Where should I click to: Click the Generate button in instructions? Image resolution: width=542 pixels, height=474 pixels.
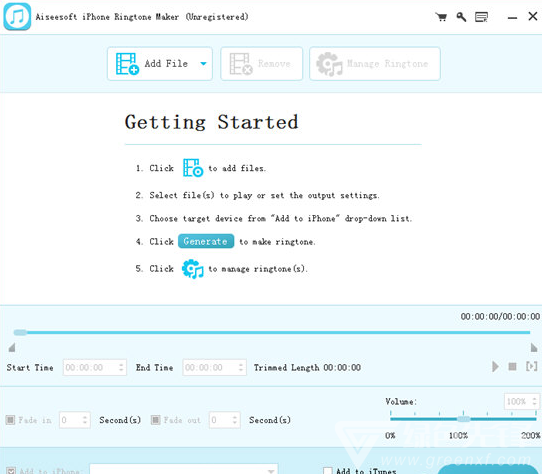(206, 241)
